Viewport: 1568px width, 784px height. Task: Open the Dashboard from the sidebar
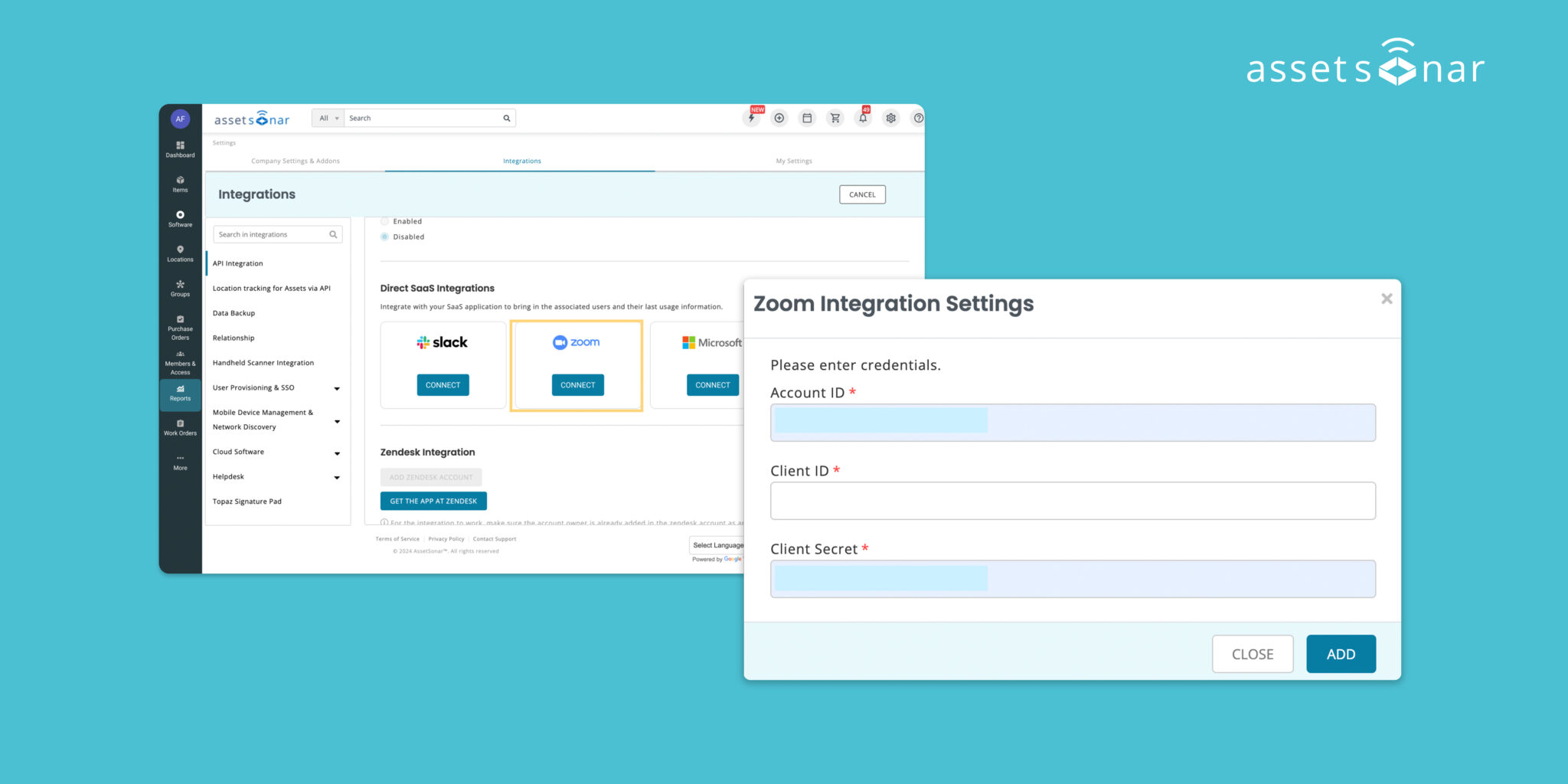[x=180, y=149]
